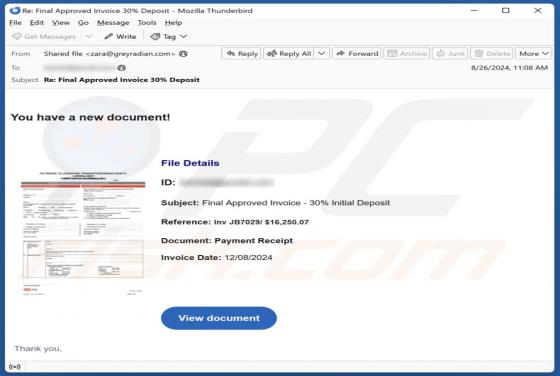
Task: Click the date 8/26/2024, 11:08 AM
Action: pyautogui.click(x=509, y=68)
